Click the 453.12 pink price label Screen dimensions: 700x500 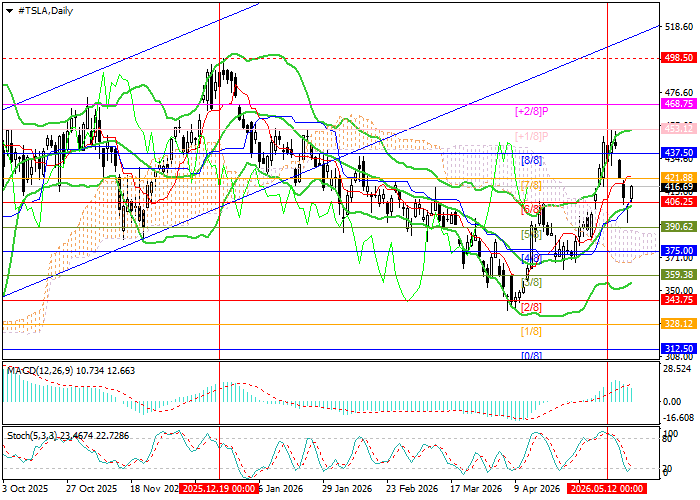click(678, 129)
